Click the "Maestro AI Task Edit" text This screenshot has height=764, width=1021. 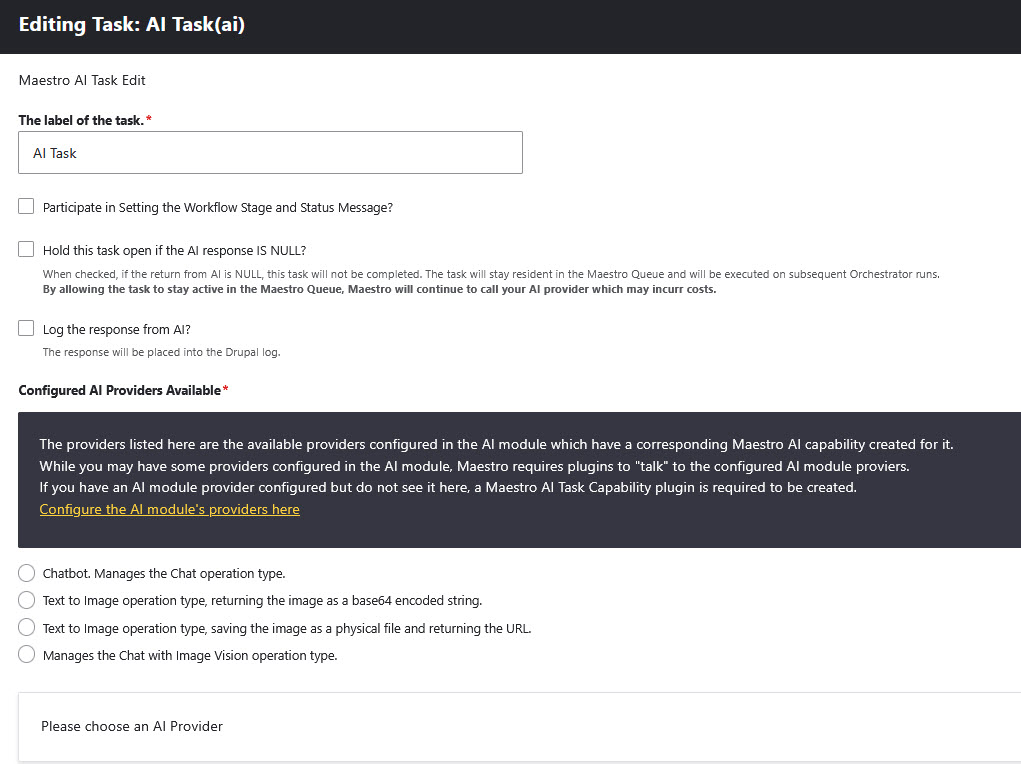coord(81,80)
